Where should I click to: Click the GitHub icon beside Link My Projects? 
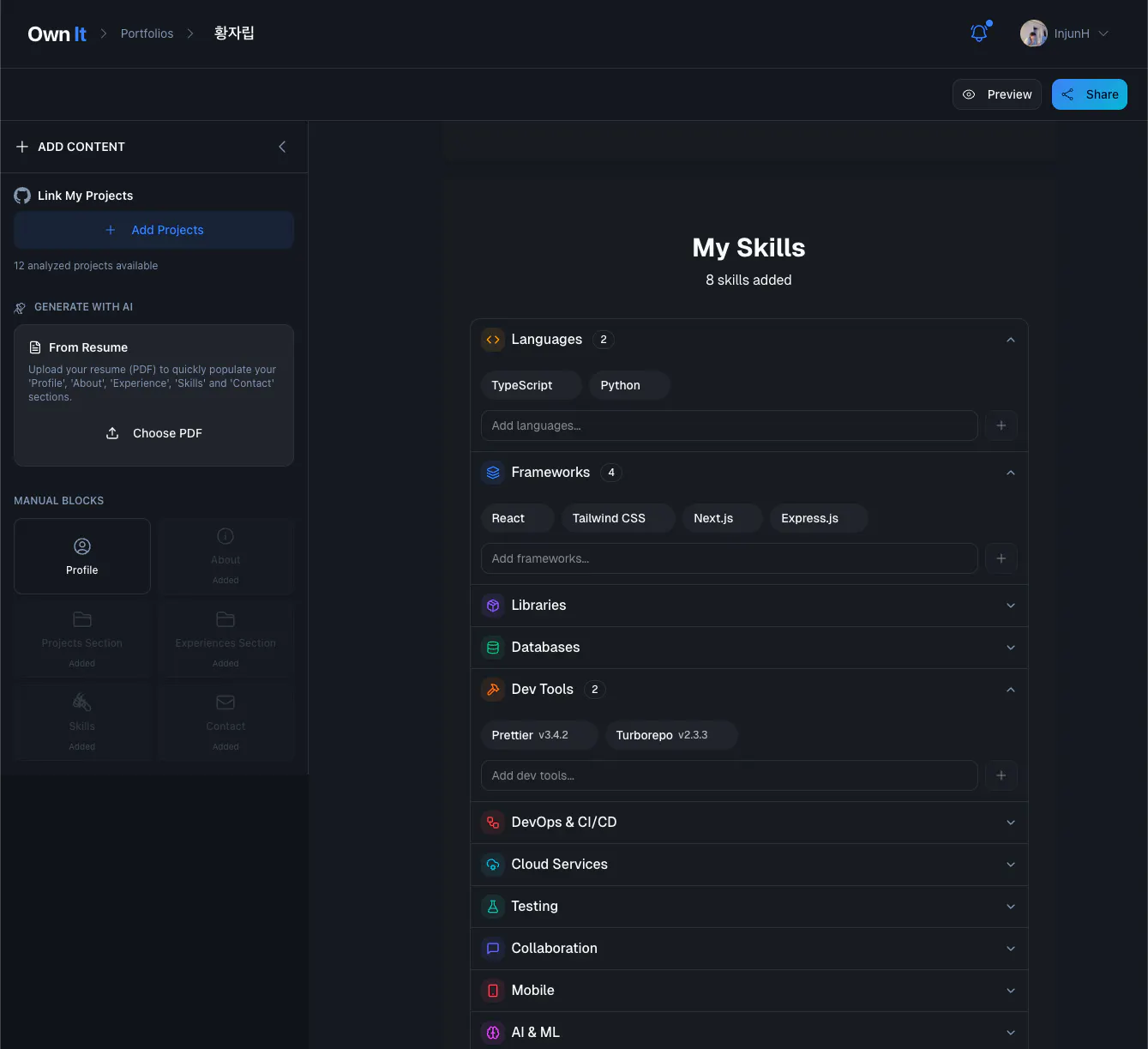[x=22, y=196]
